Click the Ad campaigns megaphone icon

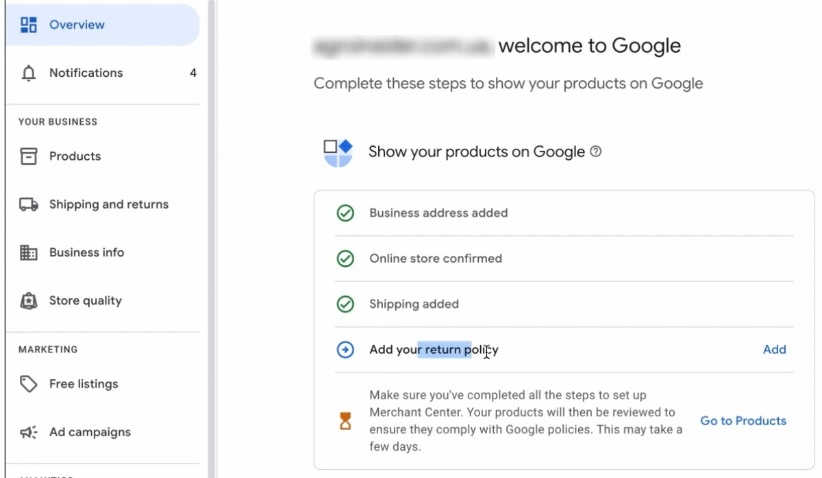[x=29, y=432]
